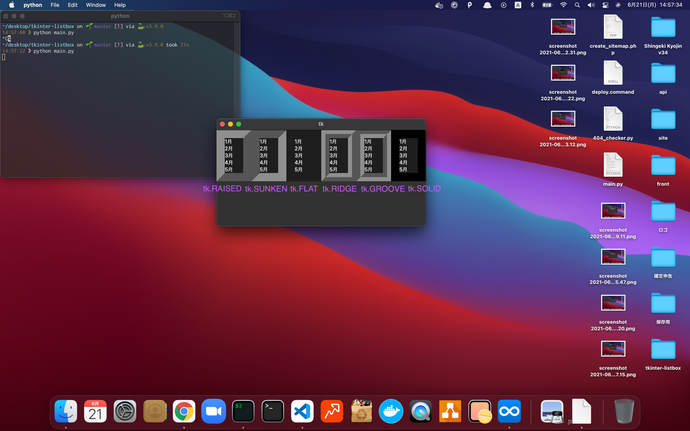
Task: Click the tk.SUNKEN label
Action: [x=266, y=188]
